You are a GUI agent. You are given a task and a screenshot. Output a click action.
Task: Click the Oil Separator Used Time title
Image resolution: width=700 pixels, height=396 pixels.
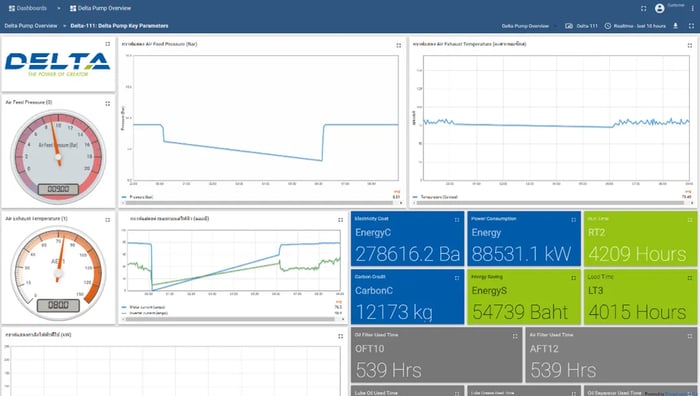[x=615, y=393]
